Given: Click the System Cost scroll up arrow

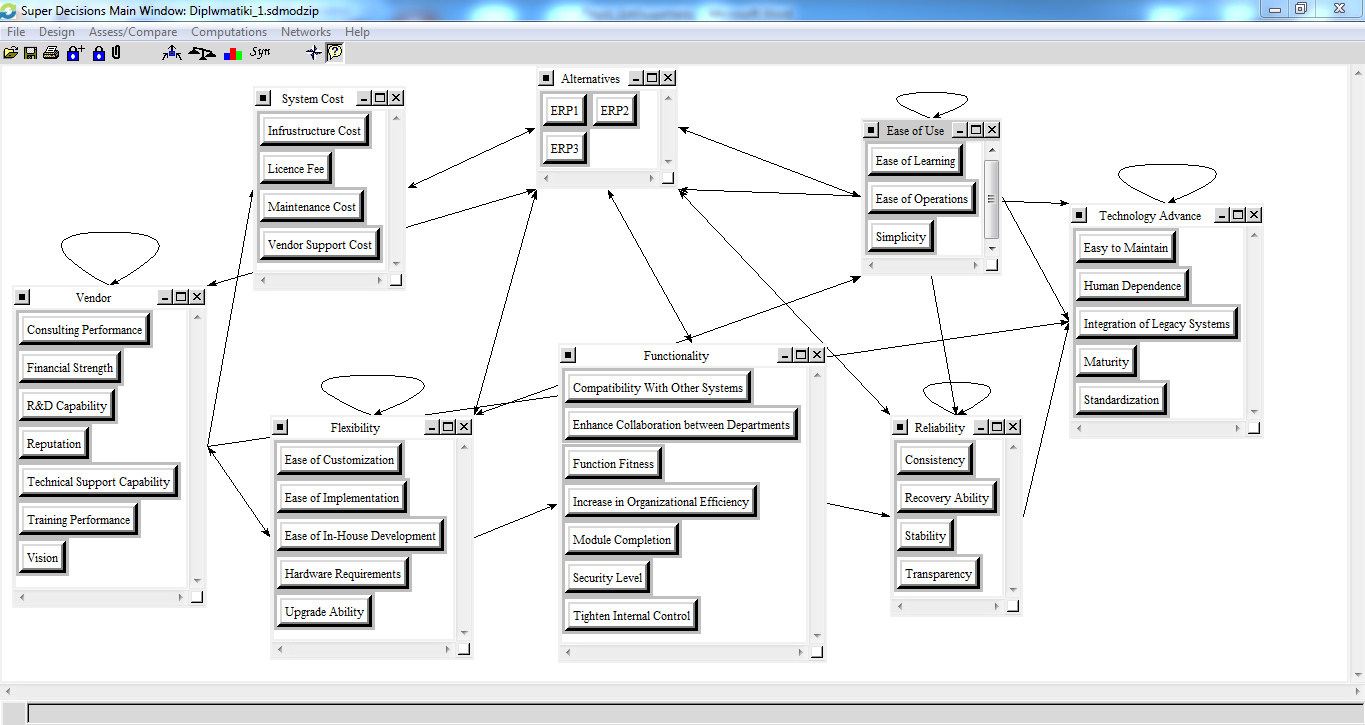Looking at the screenshot, I should [x=396, y=117].
